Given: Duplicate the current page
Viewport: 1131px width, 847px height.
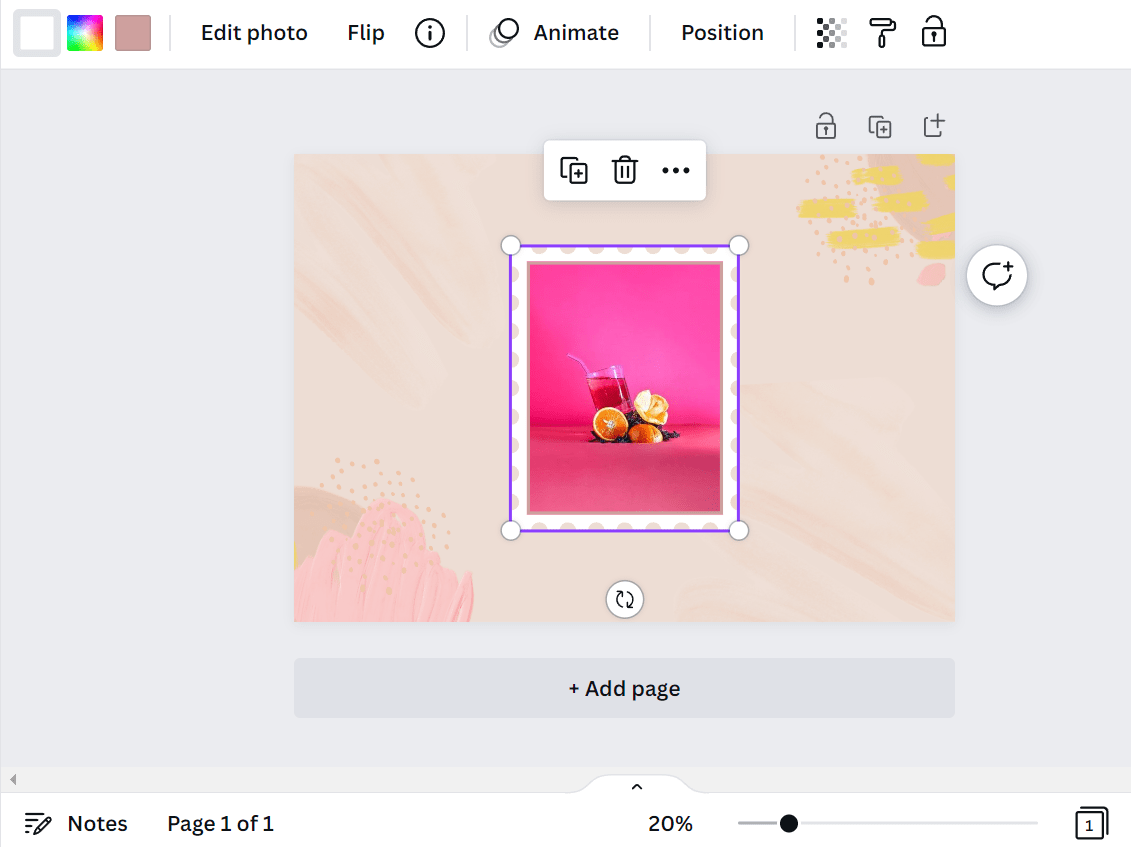Looking at the screenshot, I should [x=879, y=126].
